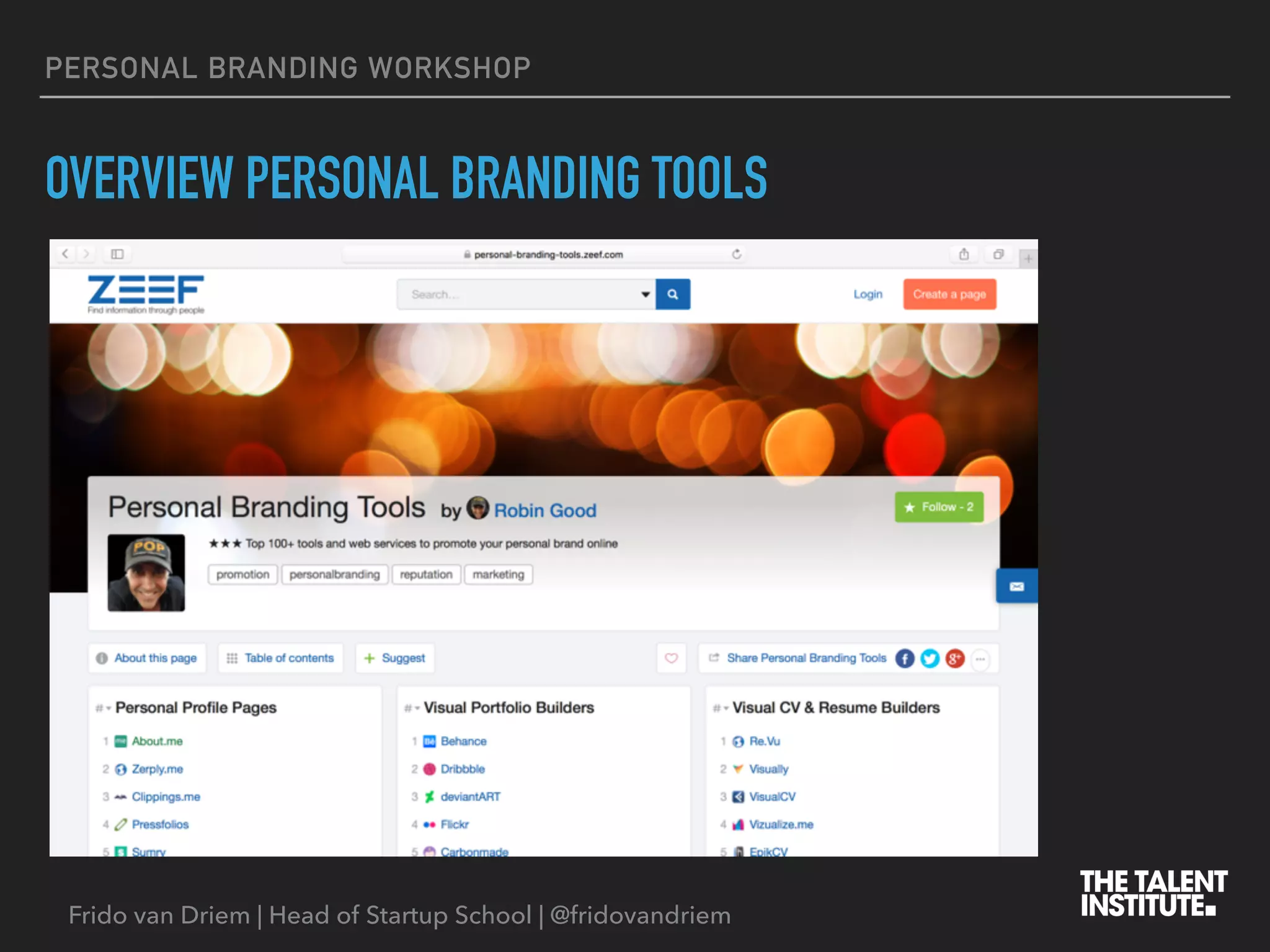Toggle the browser sidebar icon

(x=117, y=254)
